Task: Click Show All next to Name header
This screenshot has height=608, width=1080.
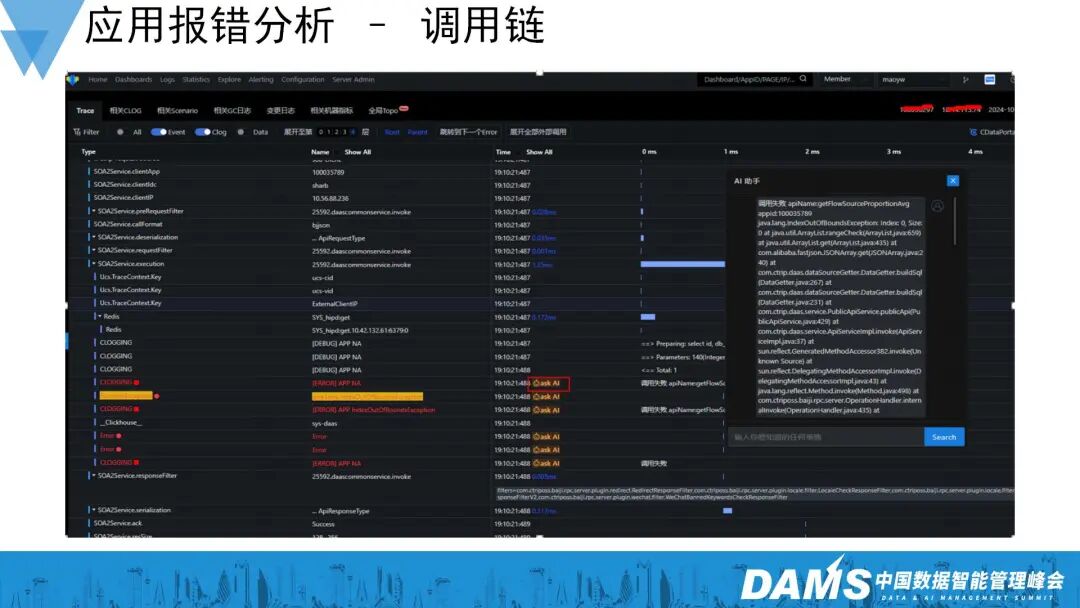Action: point(357,152)
